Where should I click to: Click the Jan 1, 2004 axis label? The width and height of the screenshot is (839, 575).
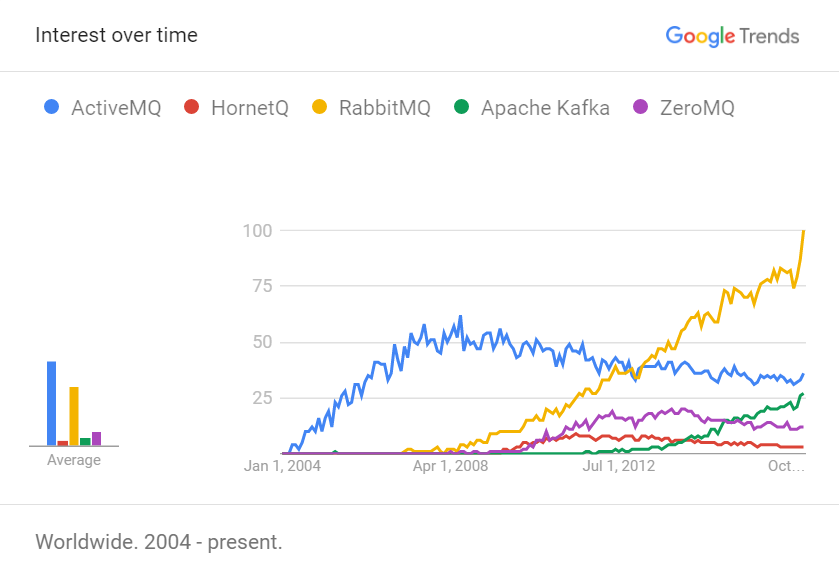284,466
